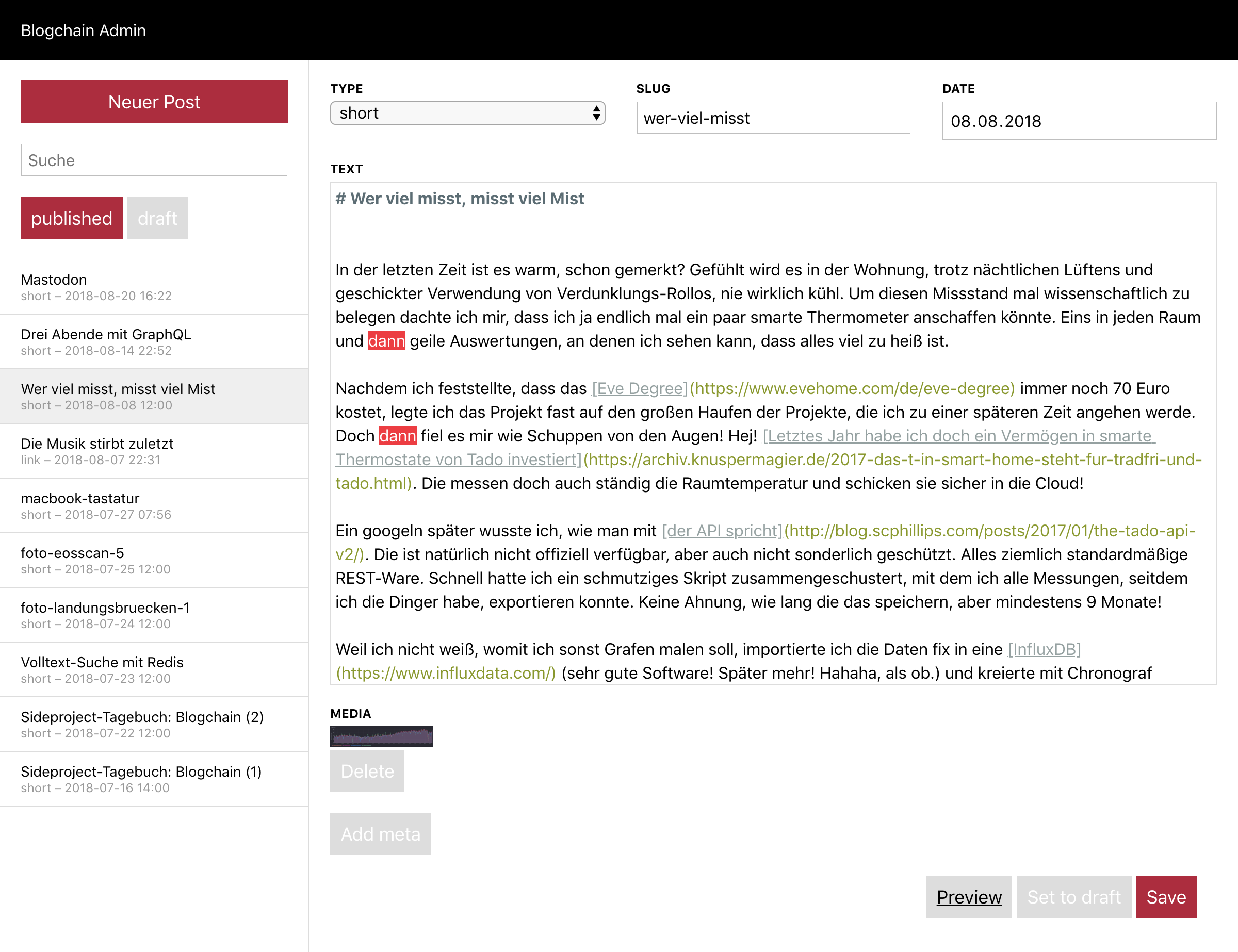Click the date field 08.08.2018
Screen dimensions: 1238x952
pyautogui.click(x=1078, y=121)
